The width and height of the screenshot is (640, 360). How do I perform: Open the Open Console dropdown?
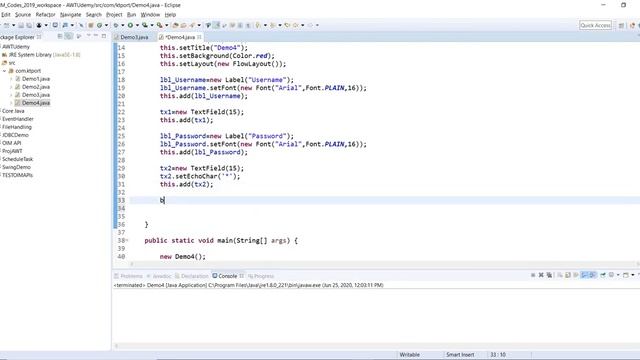coord(633,275)
